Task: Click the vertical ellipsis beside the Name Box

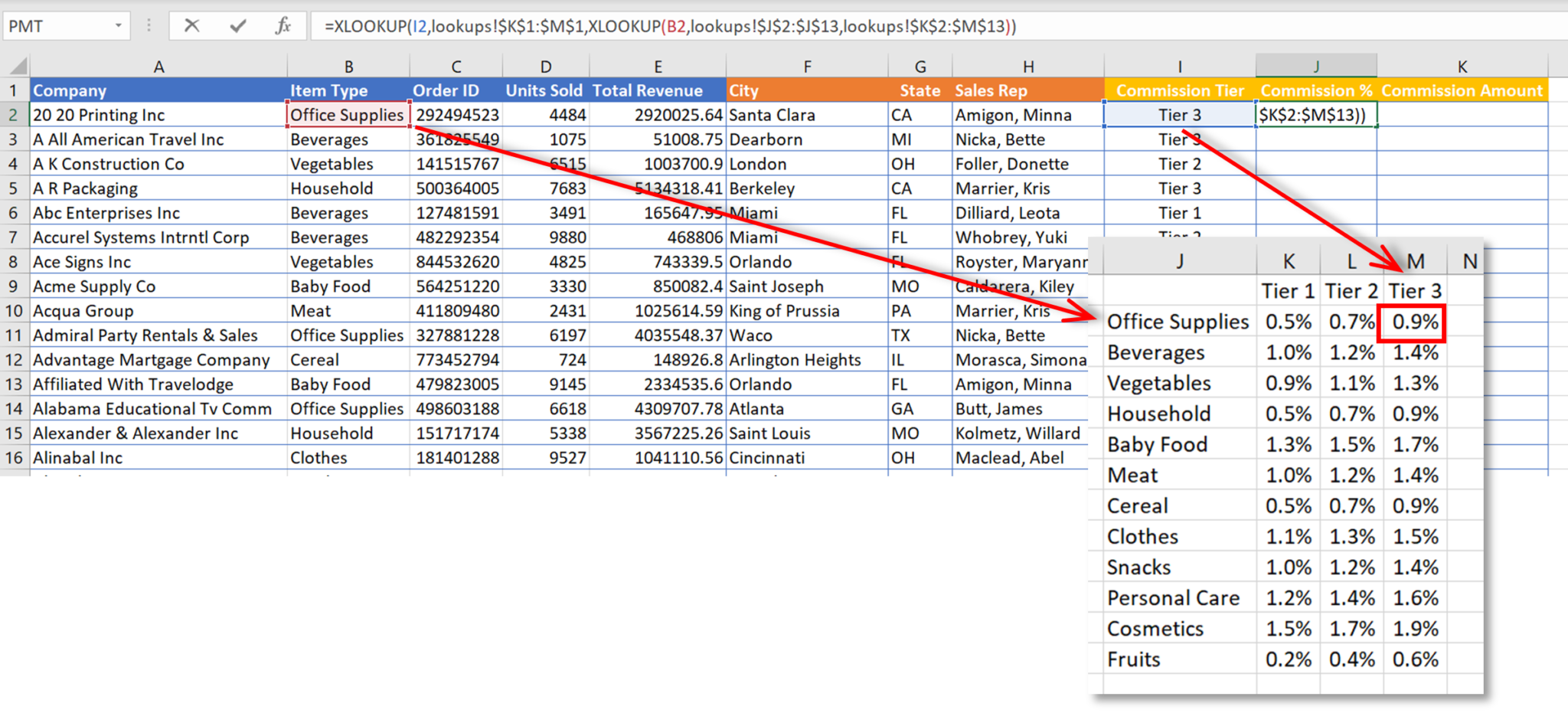Action: [x=148, y=25]
